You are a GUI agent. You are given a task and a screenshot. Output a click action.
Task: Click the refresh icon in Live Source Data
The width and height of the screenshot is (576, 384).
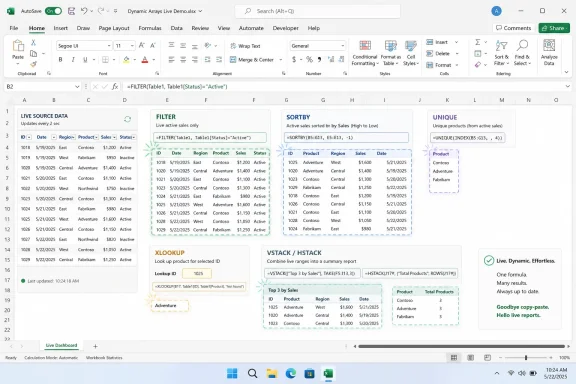click(127, 119)
